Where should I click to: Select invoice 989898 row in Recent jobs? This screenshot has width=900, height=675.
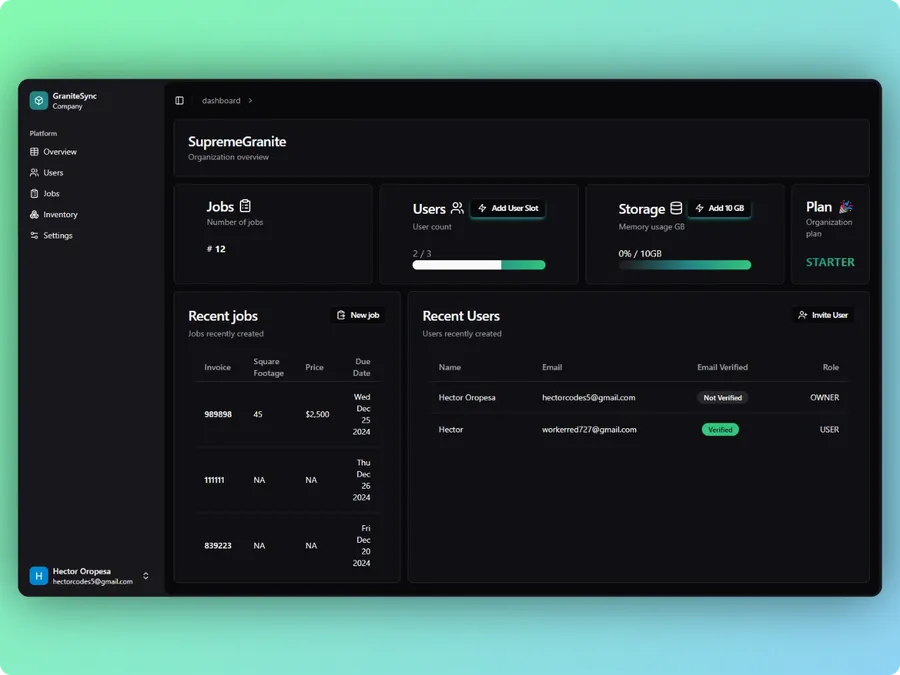(218, 414)
